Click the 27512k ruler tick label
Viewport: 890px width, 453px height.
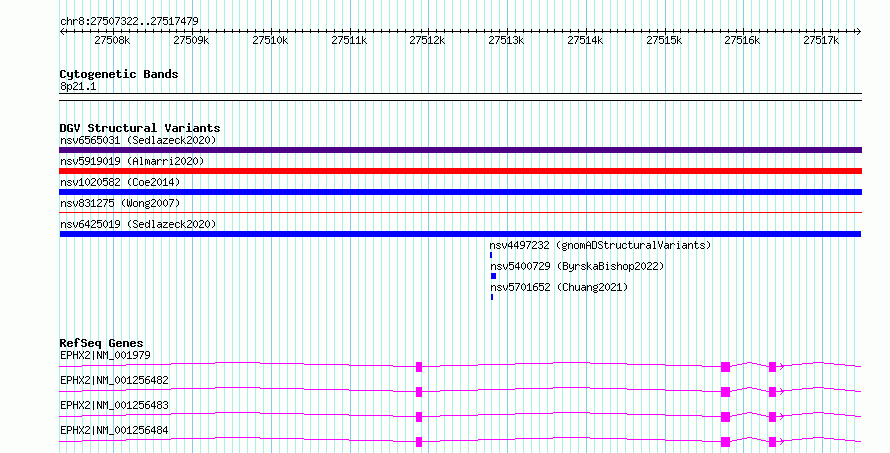pyautogui.click(x=427, y=40)
